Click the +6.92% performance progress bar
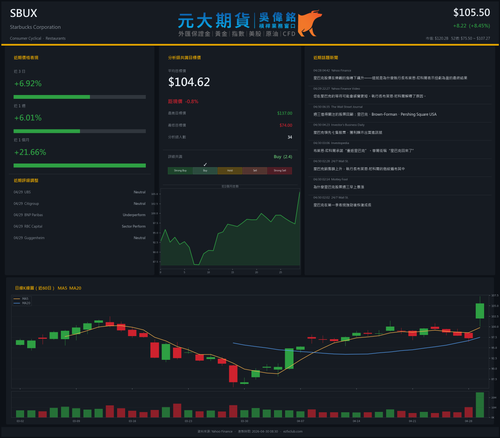This screenshot has height=438, width=500. [x=80, y=97]
